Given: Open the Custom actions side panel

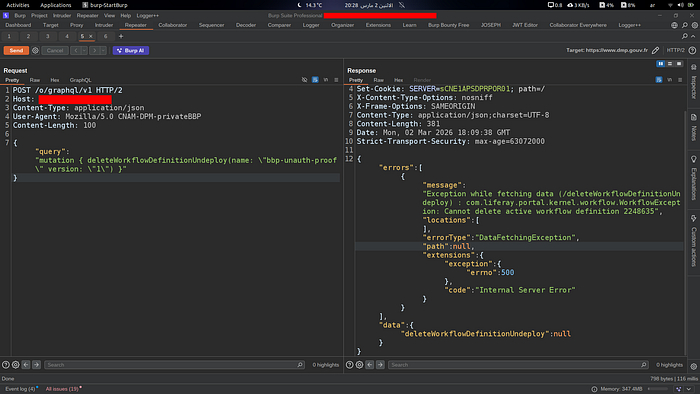Looking at the screenshot, I should coord(694,241).
